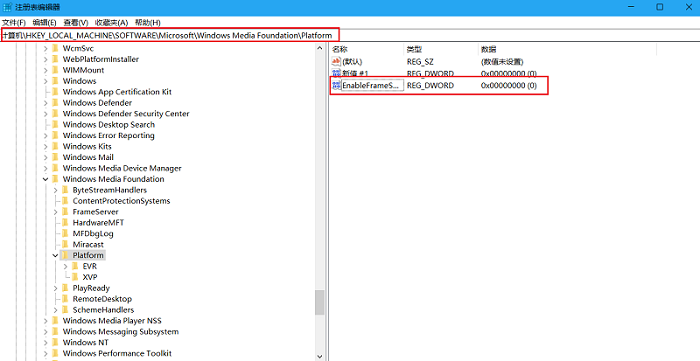Expand the SchemeHandlers key
700x361 pixels.
point(55,310)
